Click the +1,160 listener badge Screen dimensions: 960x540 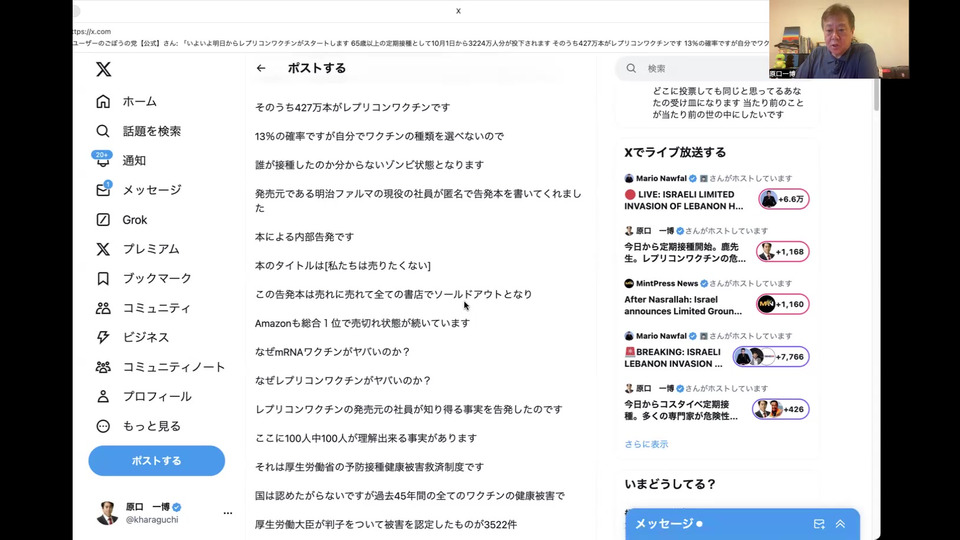[x=783, y=304]
